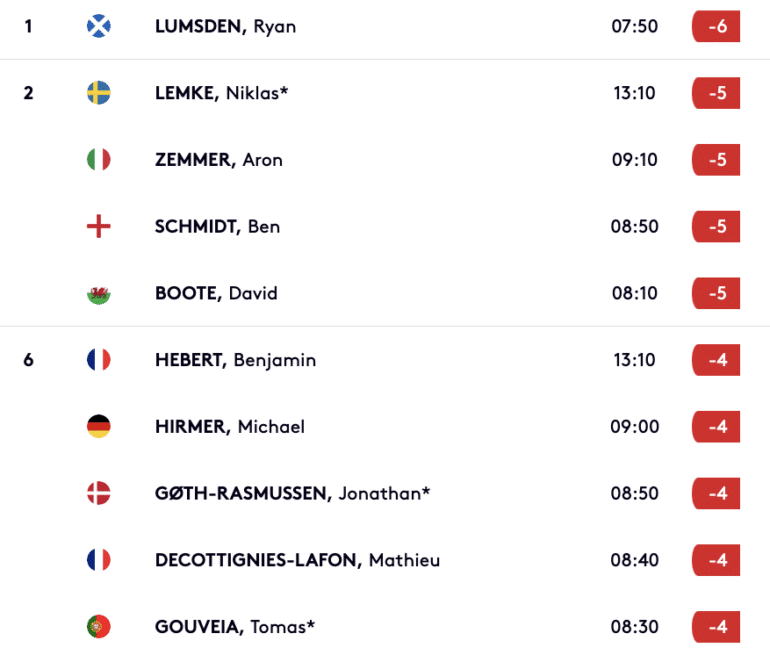The height and width of the screenshot is (655, 770).
Task: Open player LUMSDEN, Ryan
Action: (x=225, y=27)
